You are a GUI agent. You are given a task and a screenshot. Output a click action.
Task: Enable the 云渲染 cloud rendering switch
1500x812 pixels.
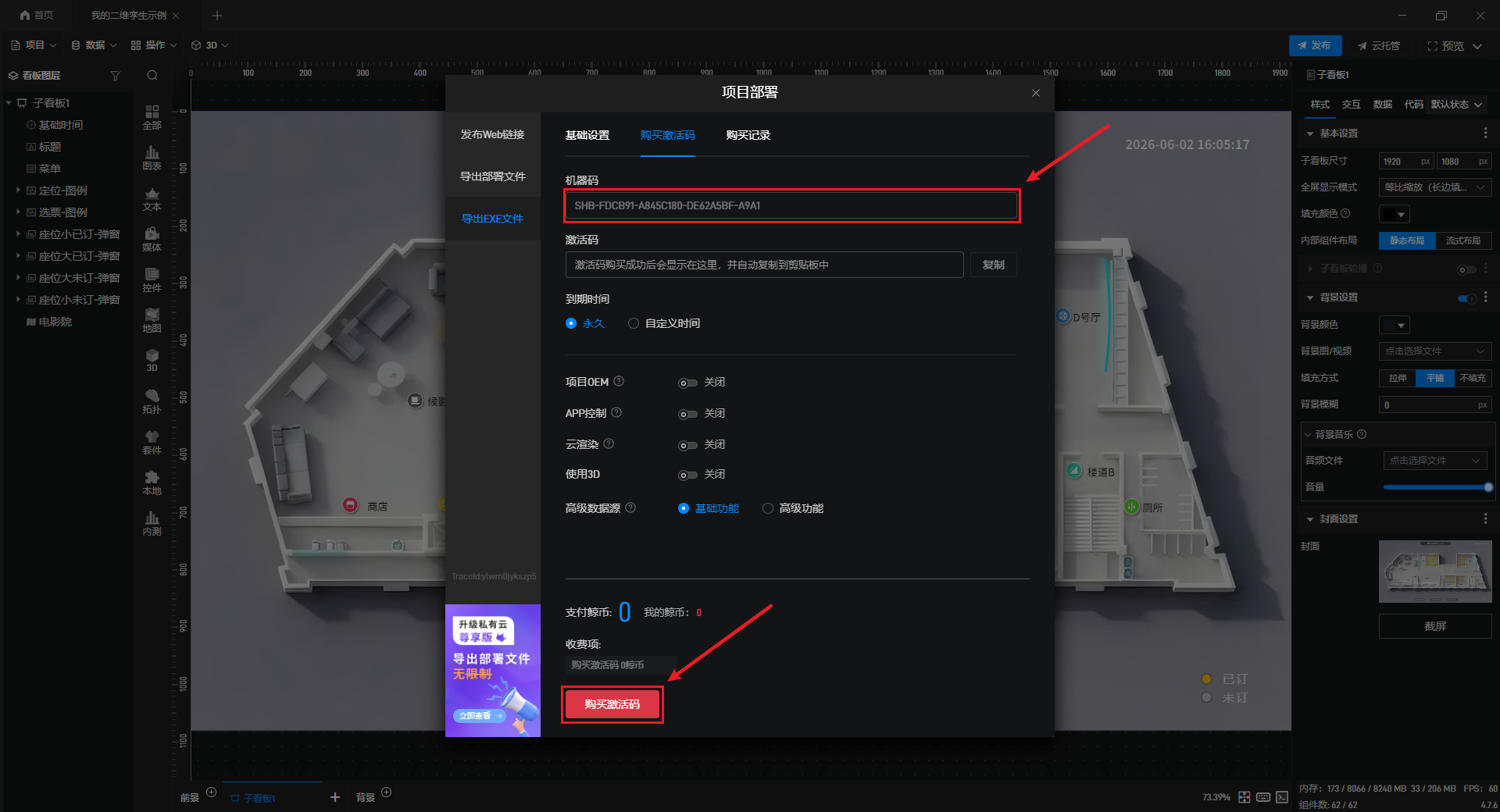coord(687,445)
